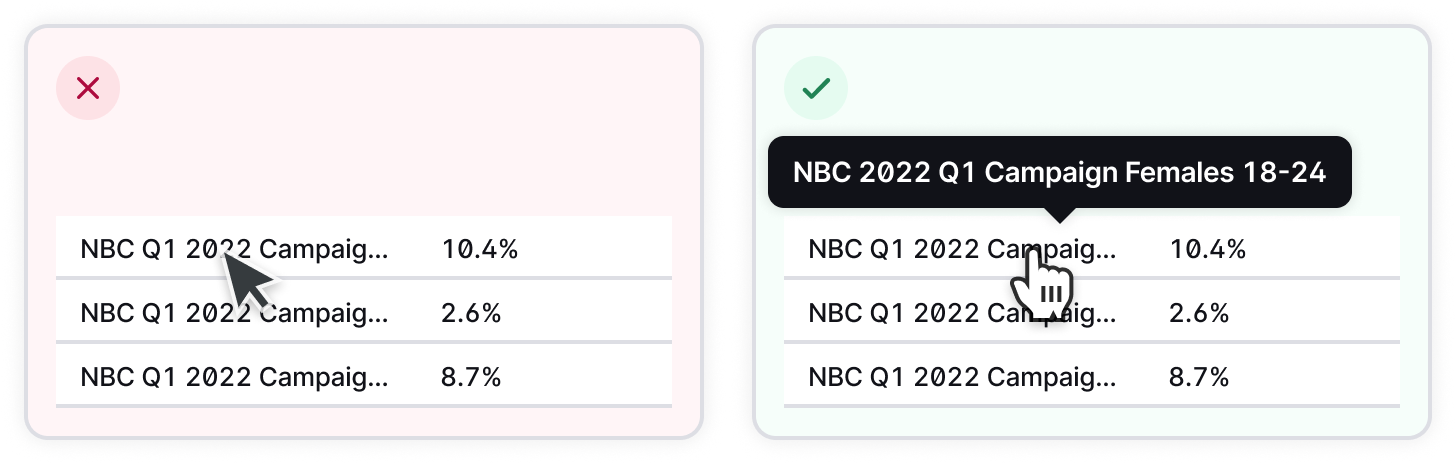Click 2.6% value in the red panel
This screenshot has height=464, width=1456.
[471, 313]
